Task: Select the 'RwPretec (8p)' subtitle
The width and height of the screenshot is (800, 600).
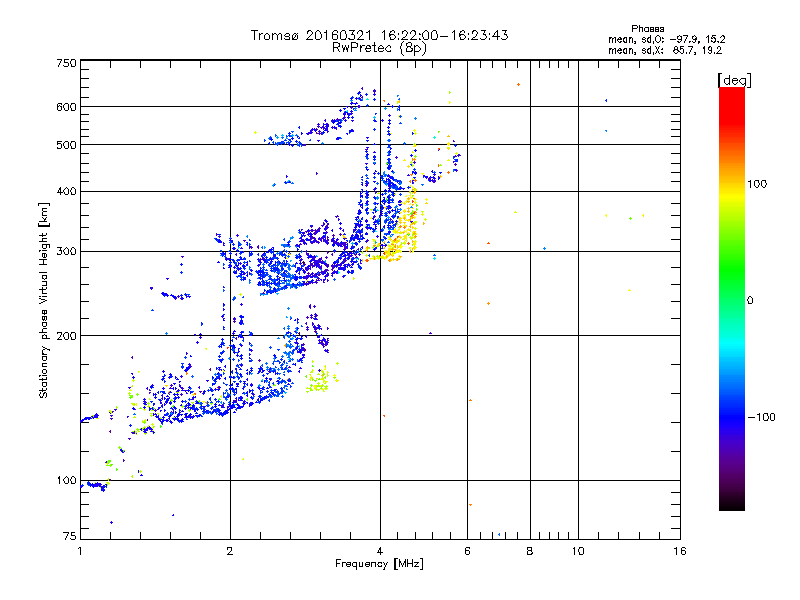Action: [379, 48]
